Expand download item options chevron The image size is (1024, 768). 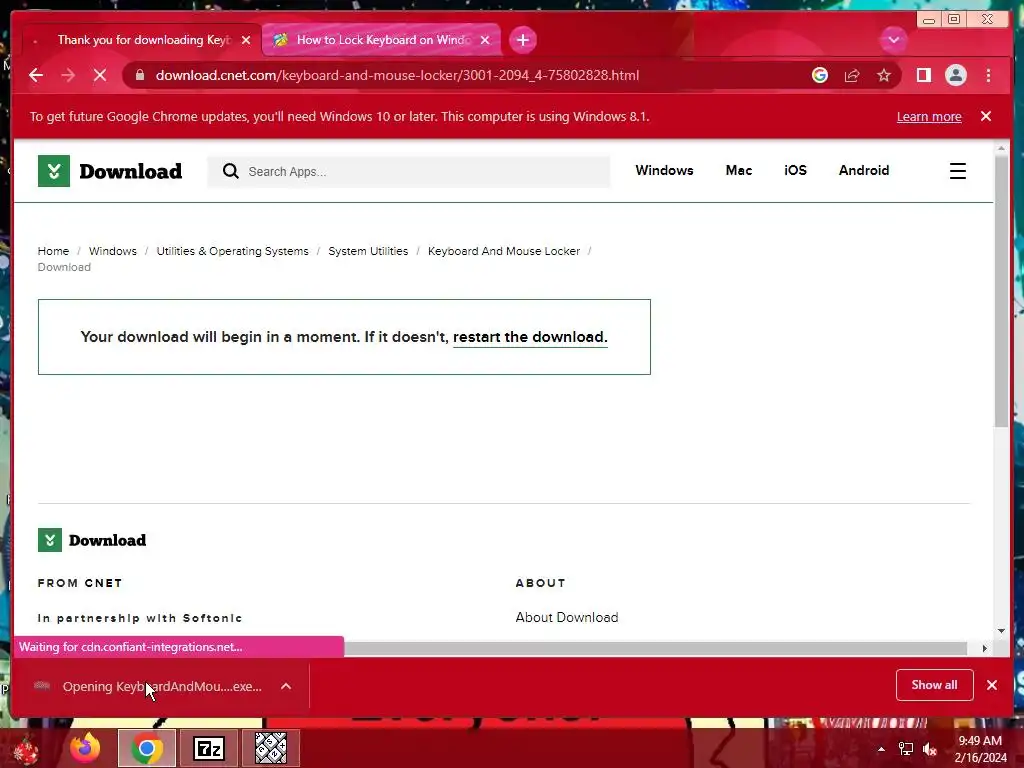tap(286, 686)
